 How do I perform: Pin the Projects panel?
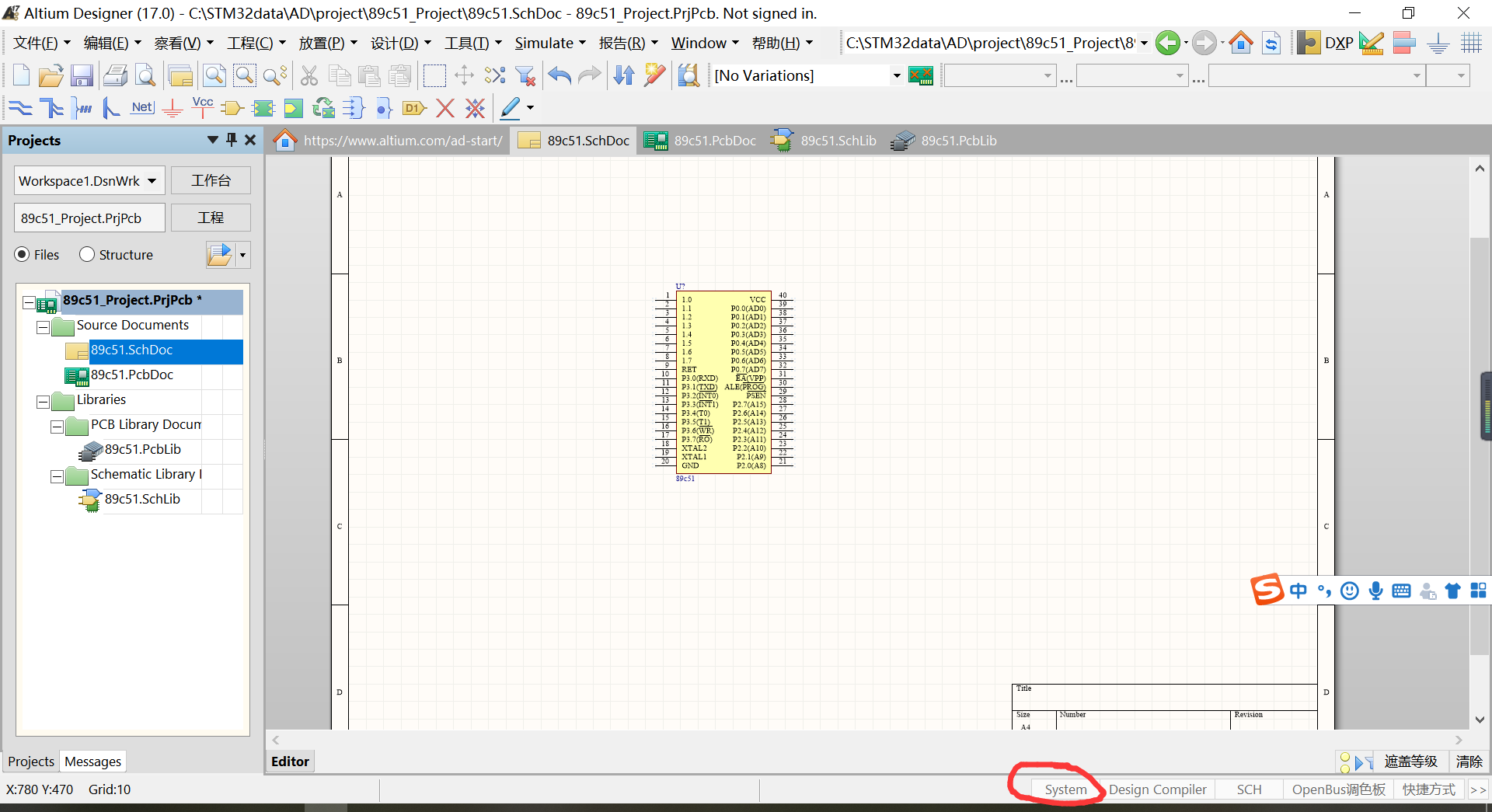click(x=232, y=140)
